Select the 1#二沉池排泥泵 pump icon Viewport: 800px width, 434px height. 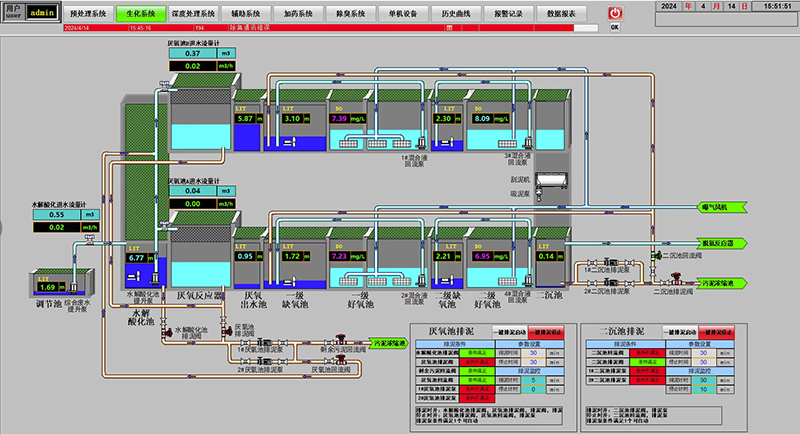tap(611, 263)
